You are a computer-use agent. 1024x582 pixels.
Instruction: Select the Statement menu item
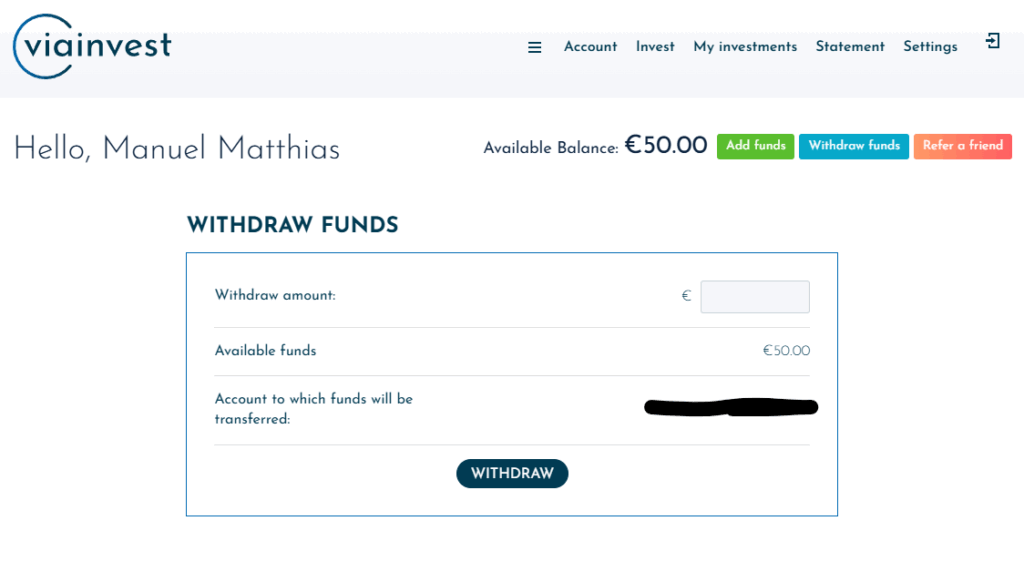tap(850, 47)
